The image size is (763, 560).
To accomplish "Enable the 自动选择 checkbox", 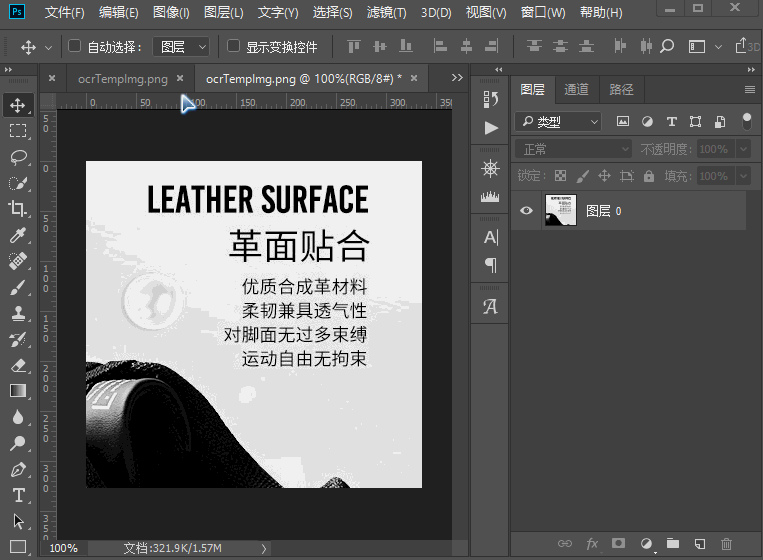I will coord(74,46).
